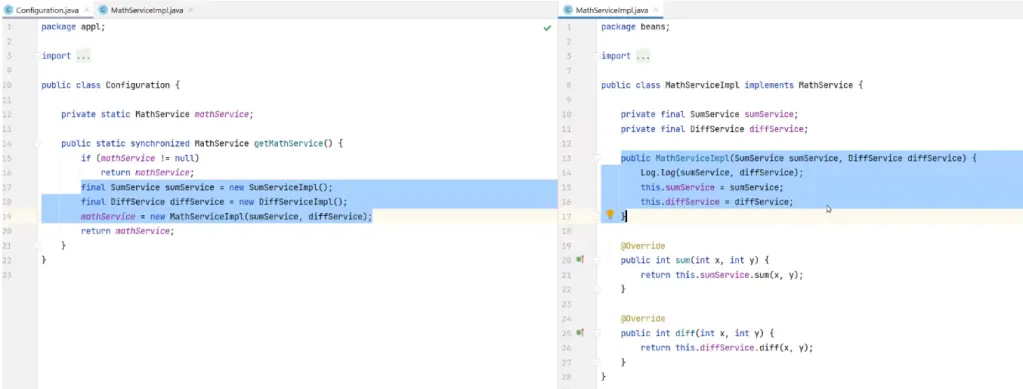The height and width of the screenshot is (389, 1023).
Task: Open the green inspection checkmark widget
Action: click(x=547, y=28)
